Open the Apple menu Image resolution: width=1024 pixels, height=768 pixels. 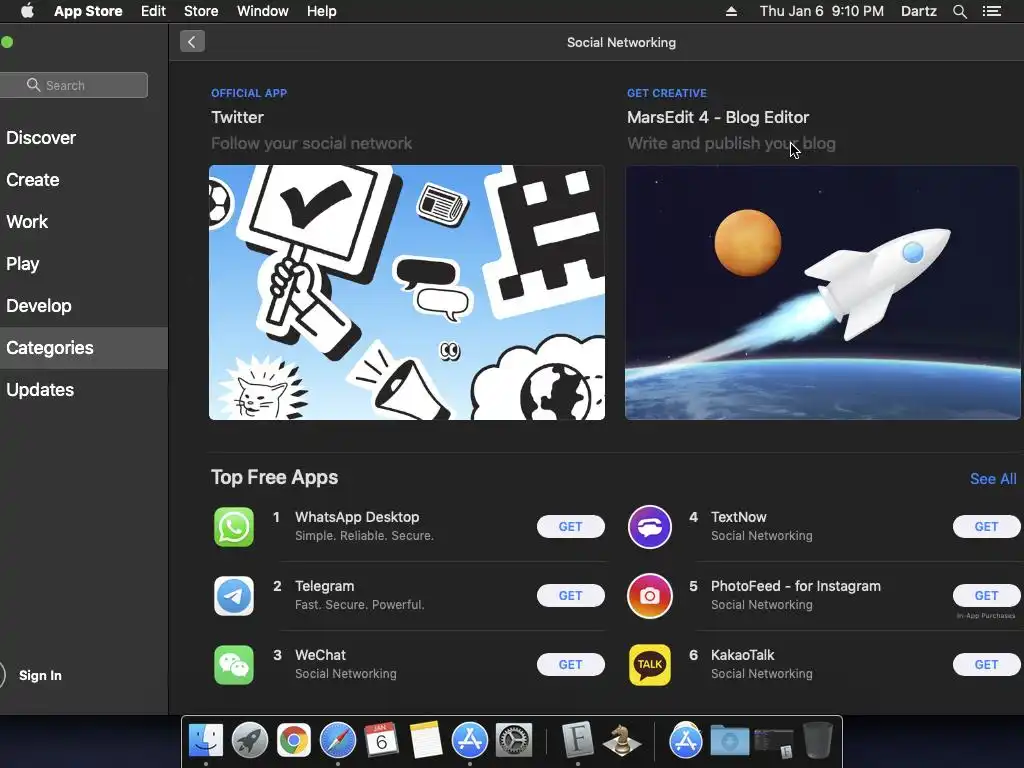coord(27,11)
